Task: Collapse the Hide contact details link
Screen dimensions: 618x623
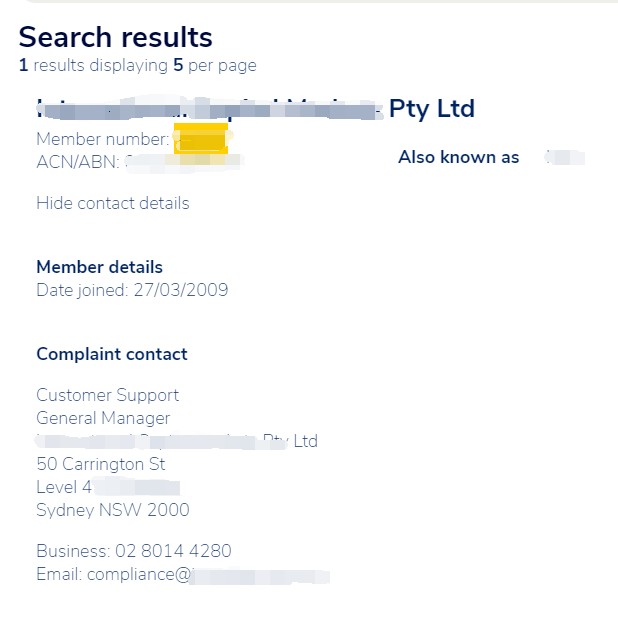Action: [112, 203]
